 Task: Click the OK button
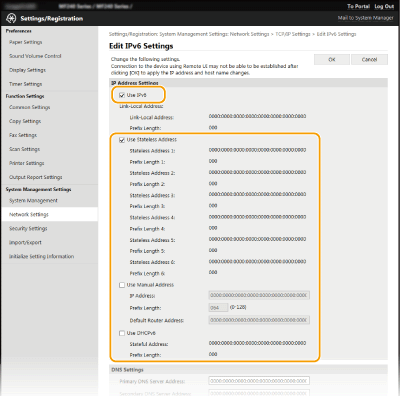click(332, 59)
